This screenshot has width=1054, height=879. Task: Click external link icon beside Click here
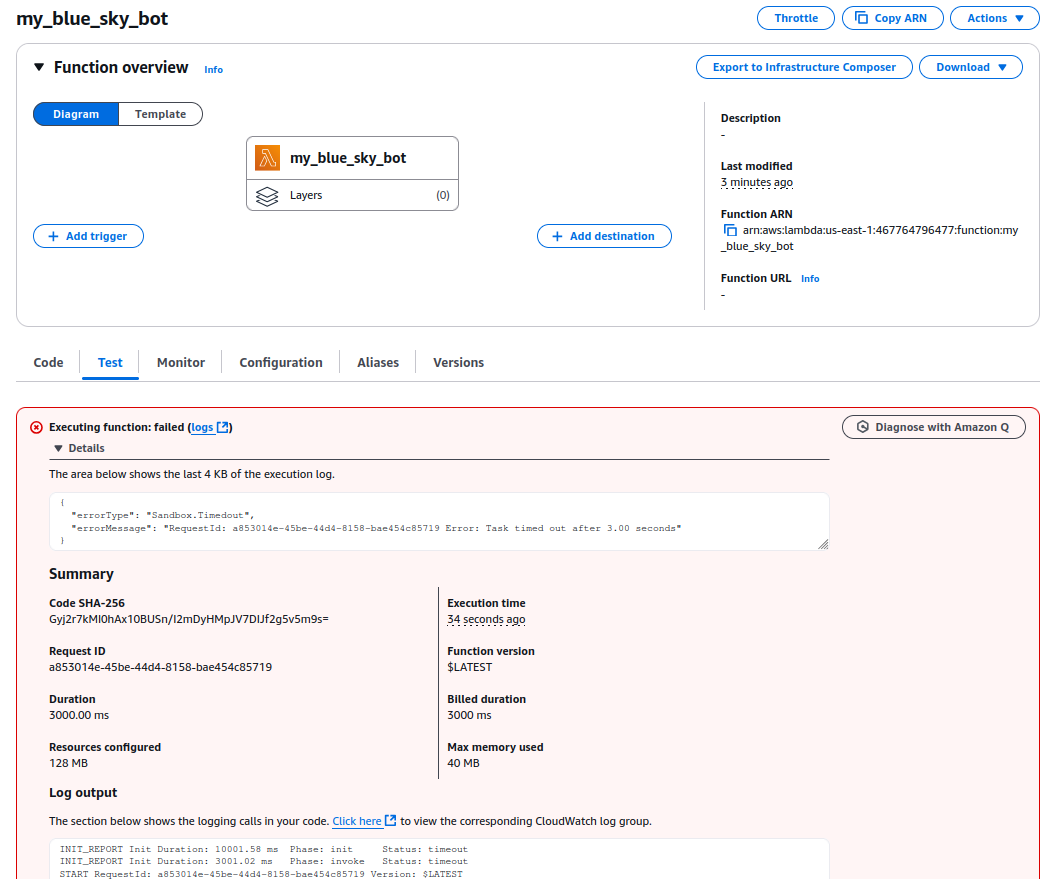coord(390,821)
